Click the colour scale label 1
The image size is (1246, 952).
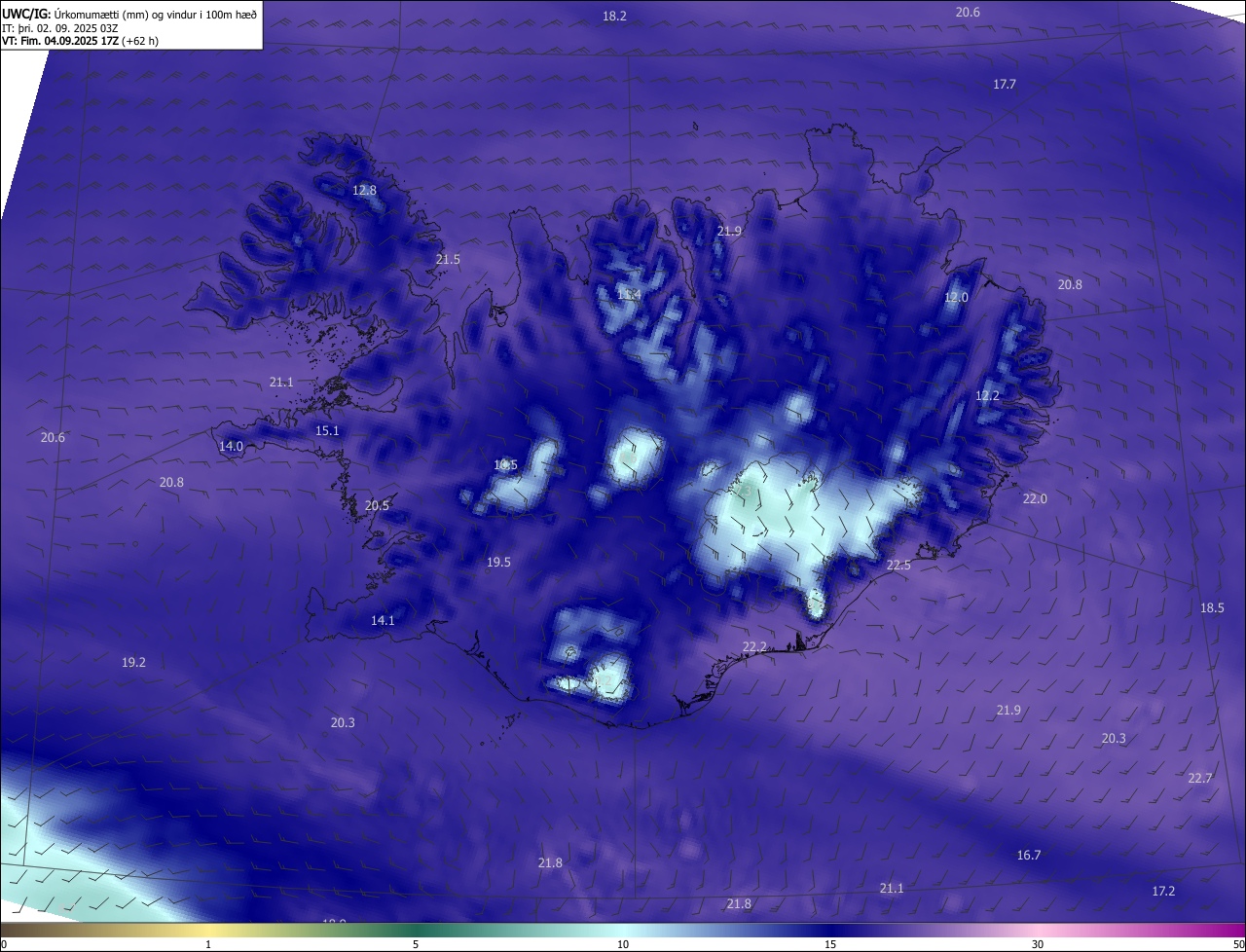click(x=208, y=944)
